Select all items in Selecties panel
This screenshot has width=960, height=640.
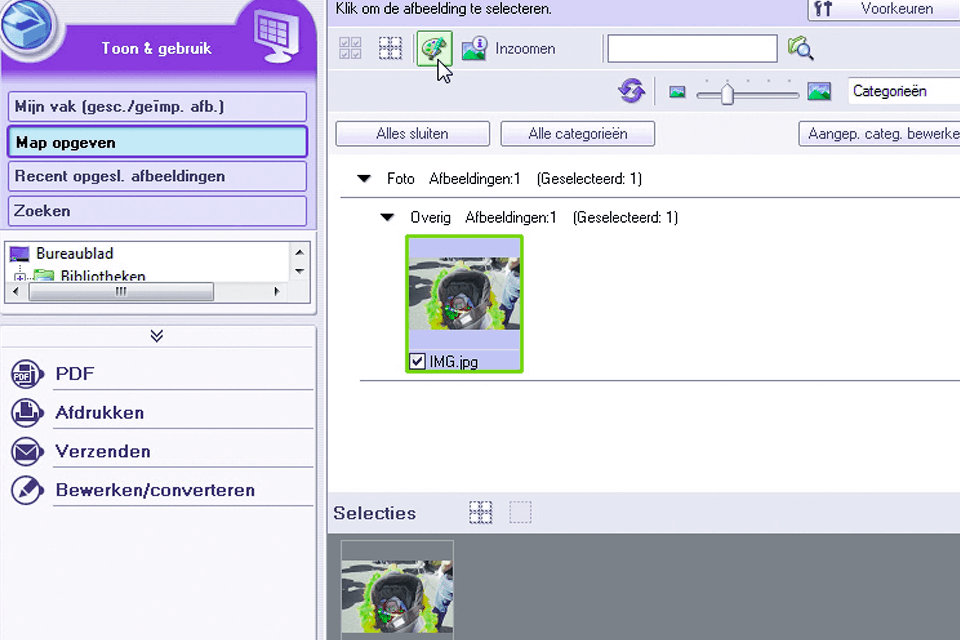481,512
